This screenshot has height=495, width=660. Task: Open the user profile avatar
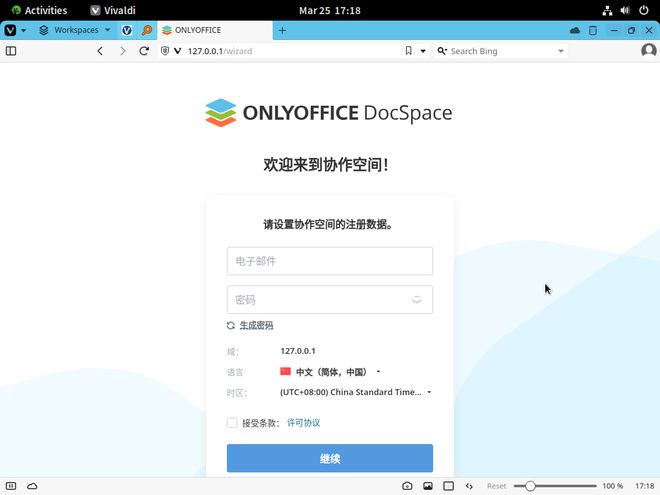[x=648, y=51]
